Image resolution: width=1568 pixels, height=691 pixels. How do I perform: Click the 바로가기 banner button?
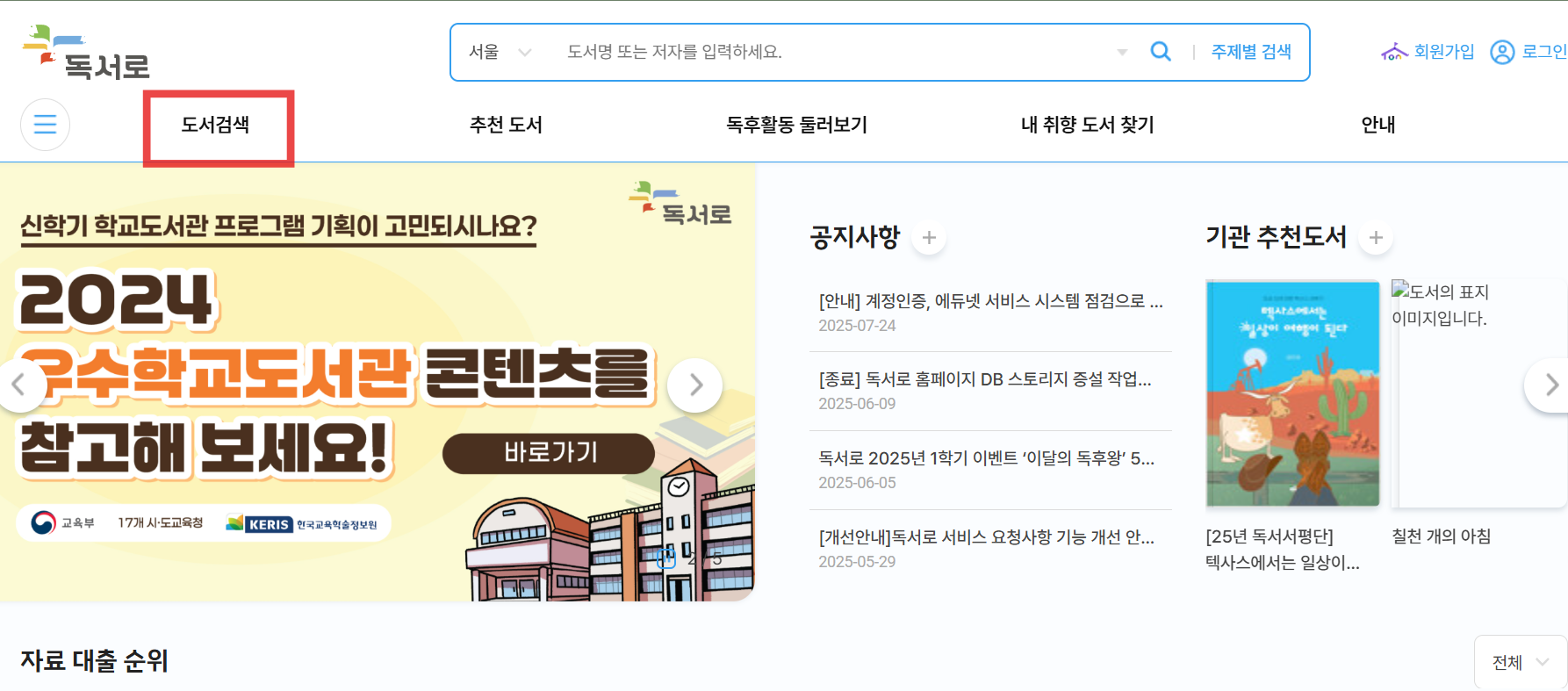[549, 453]
